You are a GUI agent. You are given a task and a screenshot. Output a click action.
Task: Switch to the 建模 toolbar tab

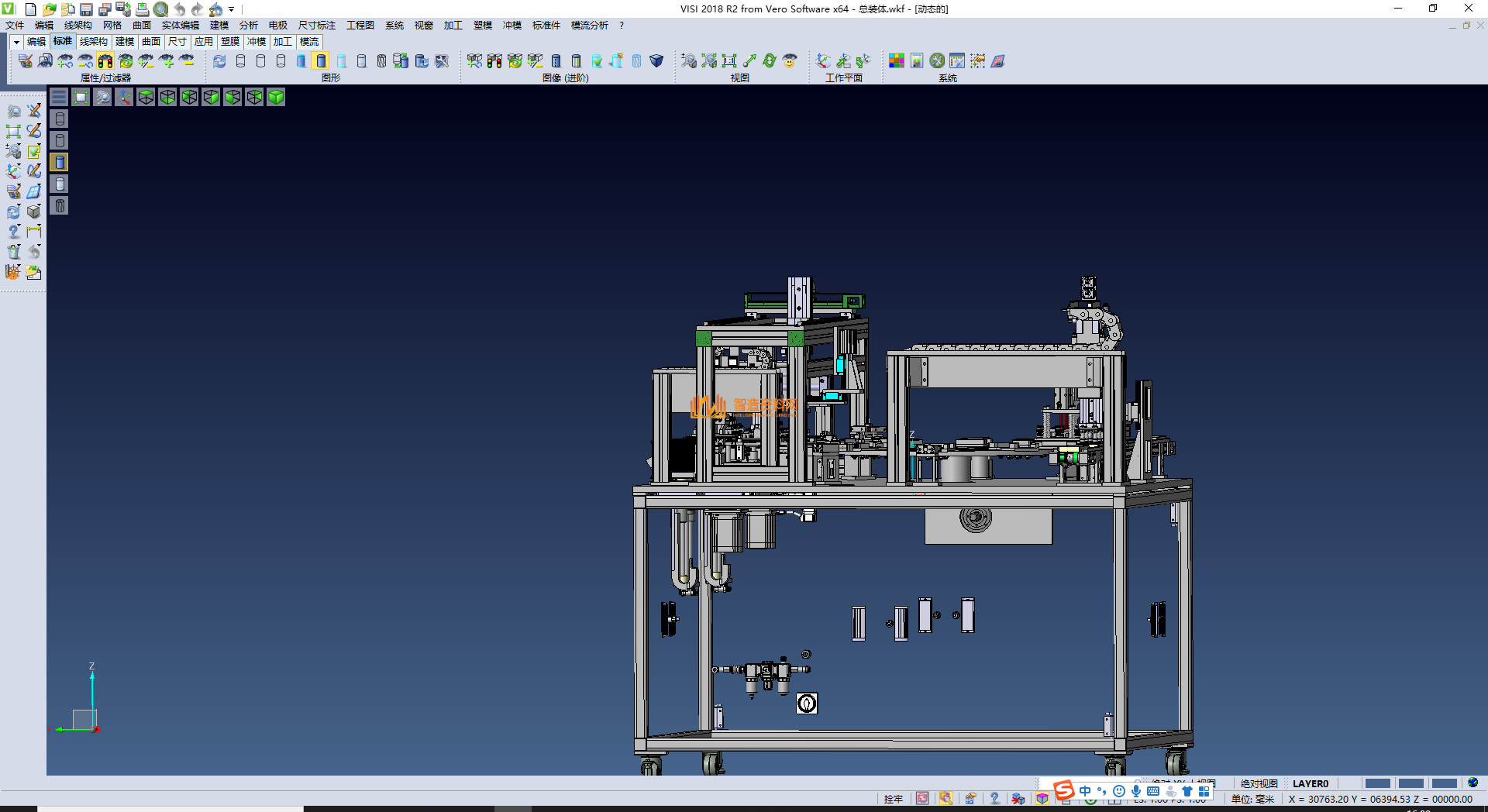[x=124, y=42]
